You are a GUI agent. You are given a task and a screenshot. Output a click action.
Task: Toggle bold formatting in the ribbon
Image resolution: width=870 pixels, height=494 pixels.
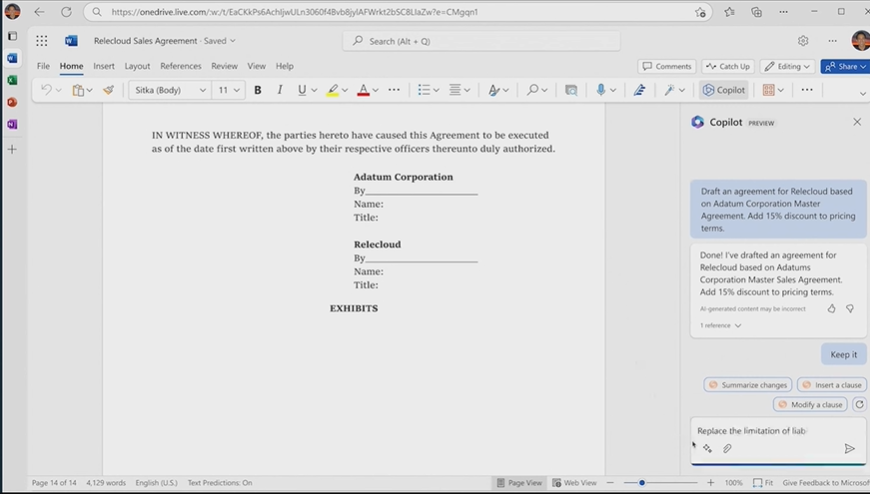coord(257,90)
